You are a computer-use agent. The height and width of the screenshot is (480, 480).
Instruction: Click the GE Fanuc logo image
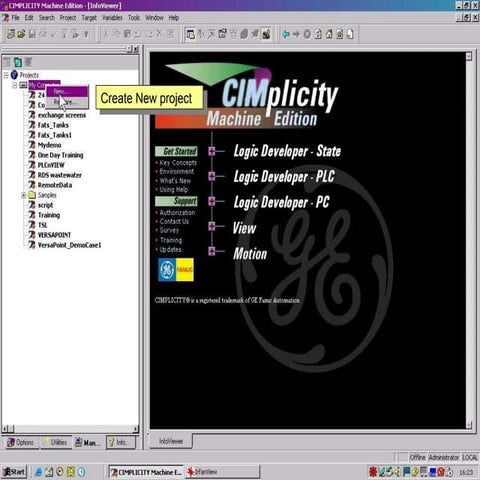click(x=176, y=269)
